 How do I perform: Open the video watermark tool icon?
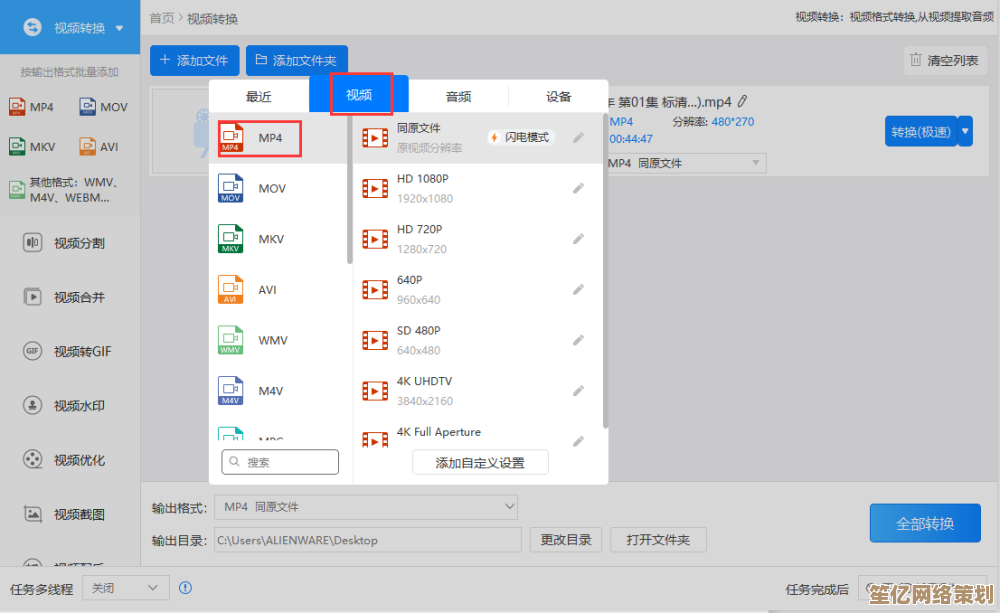[x=33, y=405]
